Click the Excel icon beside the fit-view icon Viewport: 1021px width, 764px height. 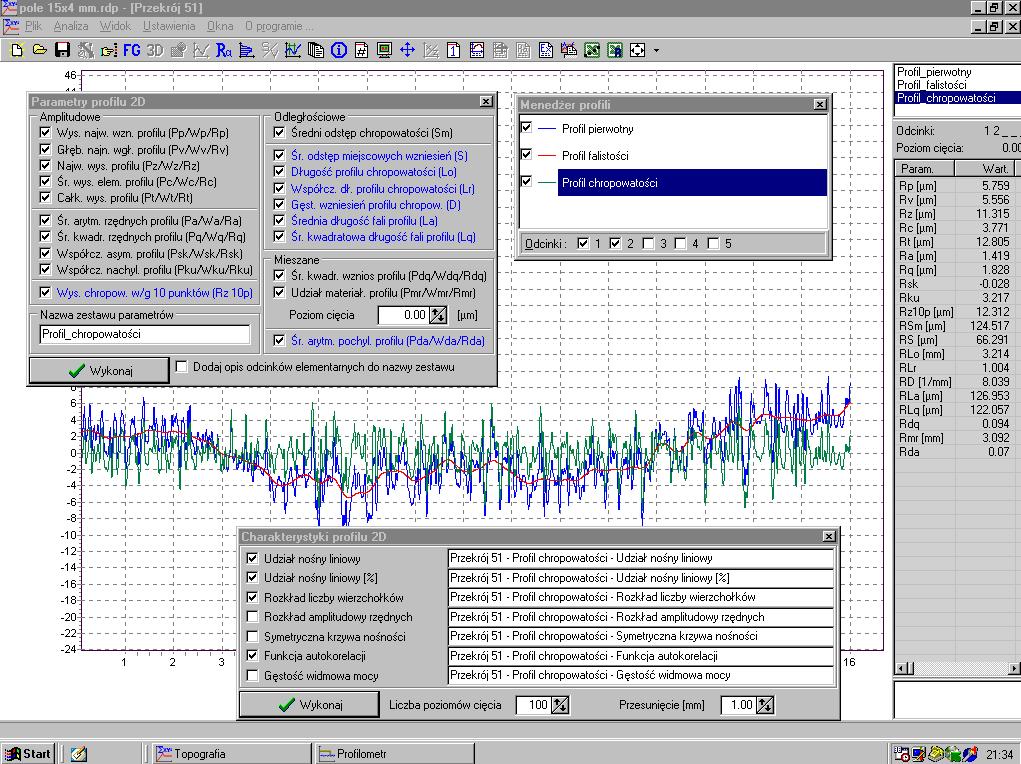(615, 50)
